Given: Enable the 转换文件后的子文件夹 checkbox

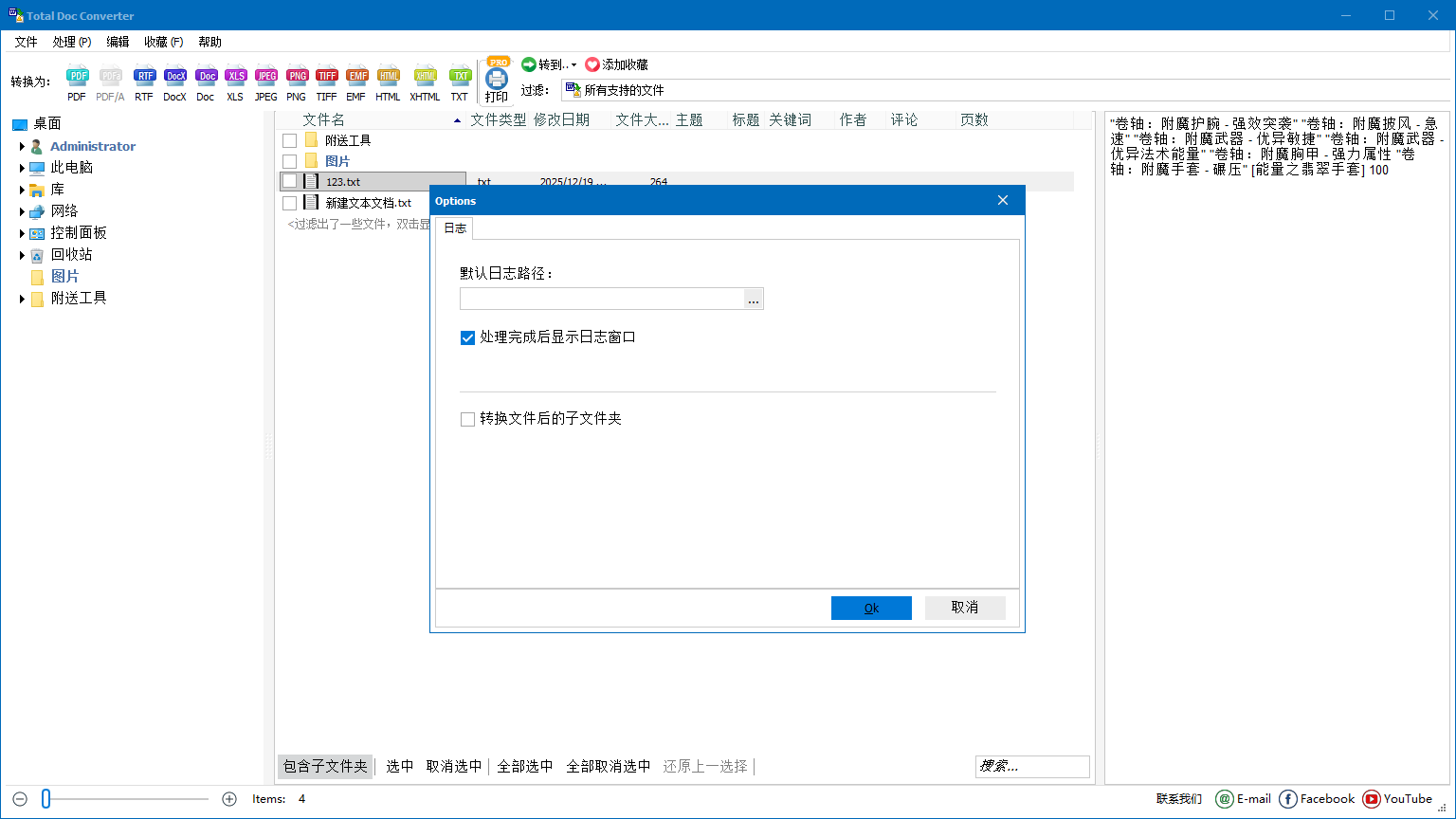Looking at the screenshot, I should [x=467, y=418].
